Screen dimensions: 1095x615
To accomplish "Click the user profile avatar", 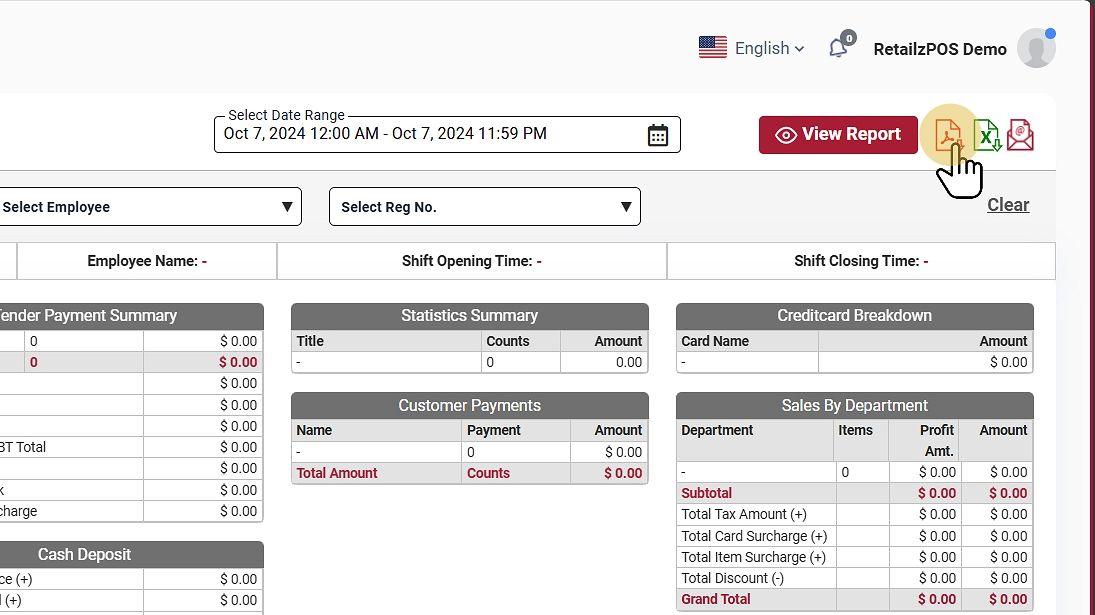I will pyautogui.click(x=1035, y=48).
